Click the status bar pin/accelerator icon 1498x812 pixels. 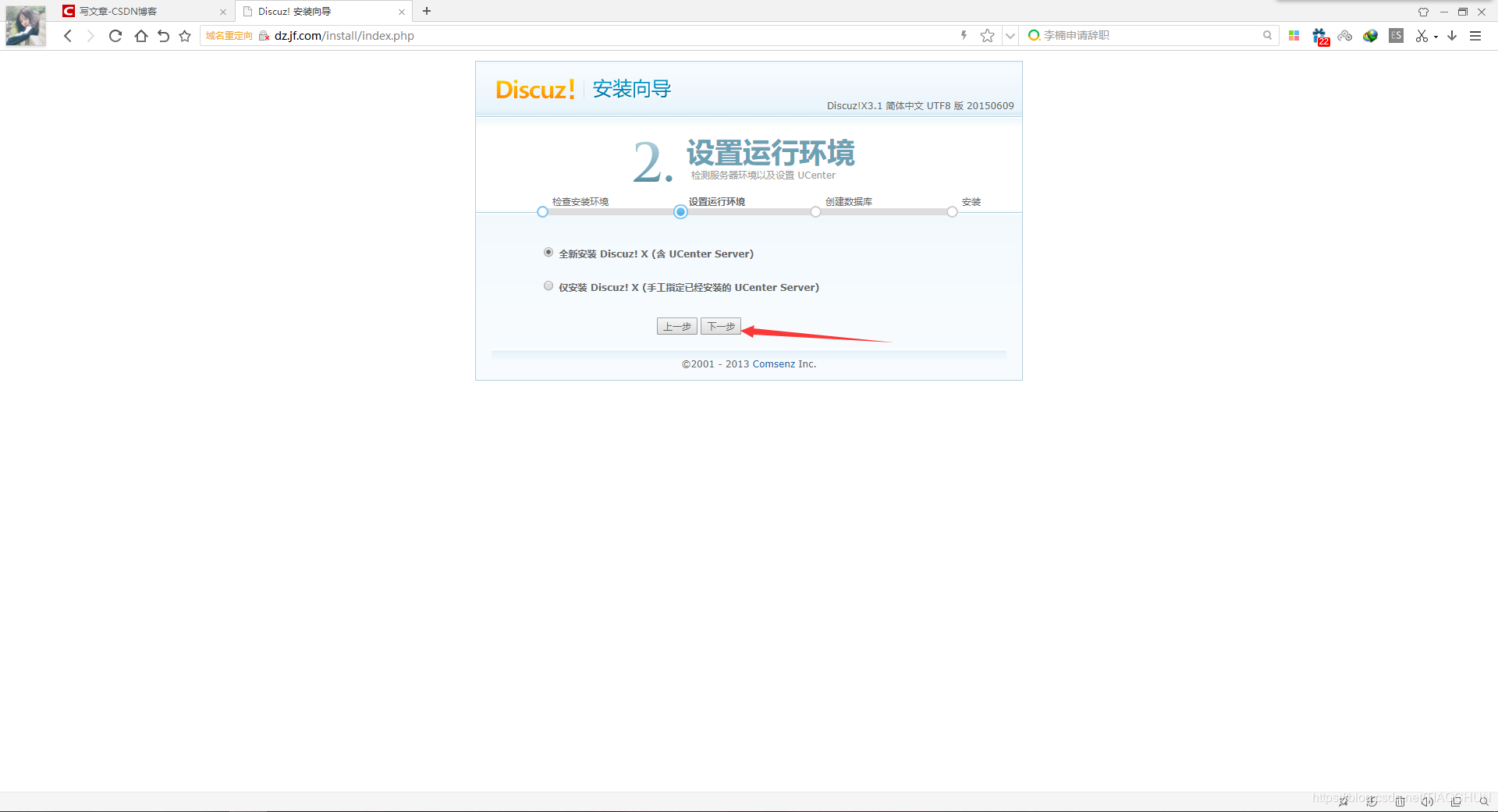point(1344,801)
